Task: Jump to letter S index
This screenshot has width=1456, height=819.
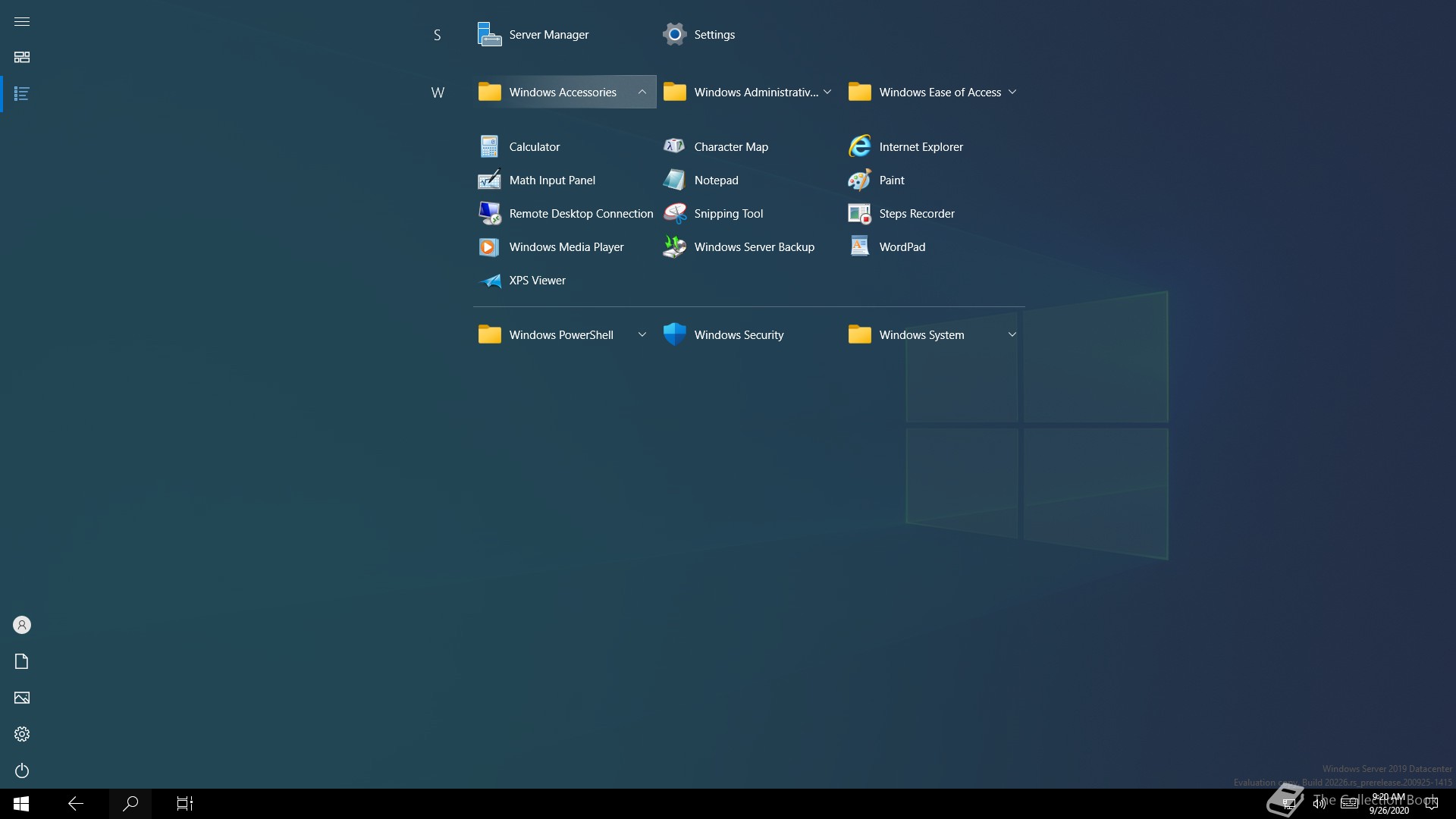Action: pyautogui.click(x=437, y=35)
